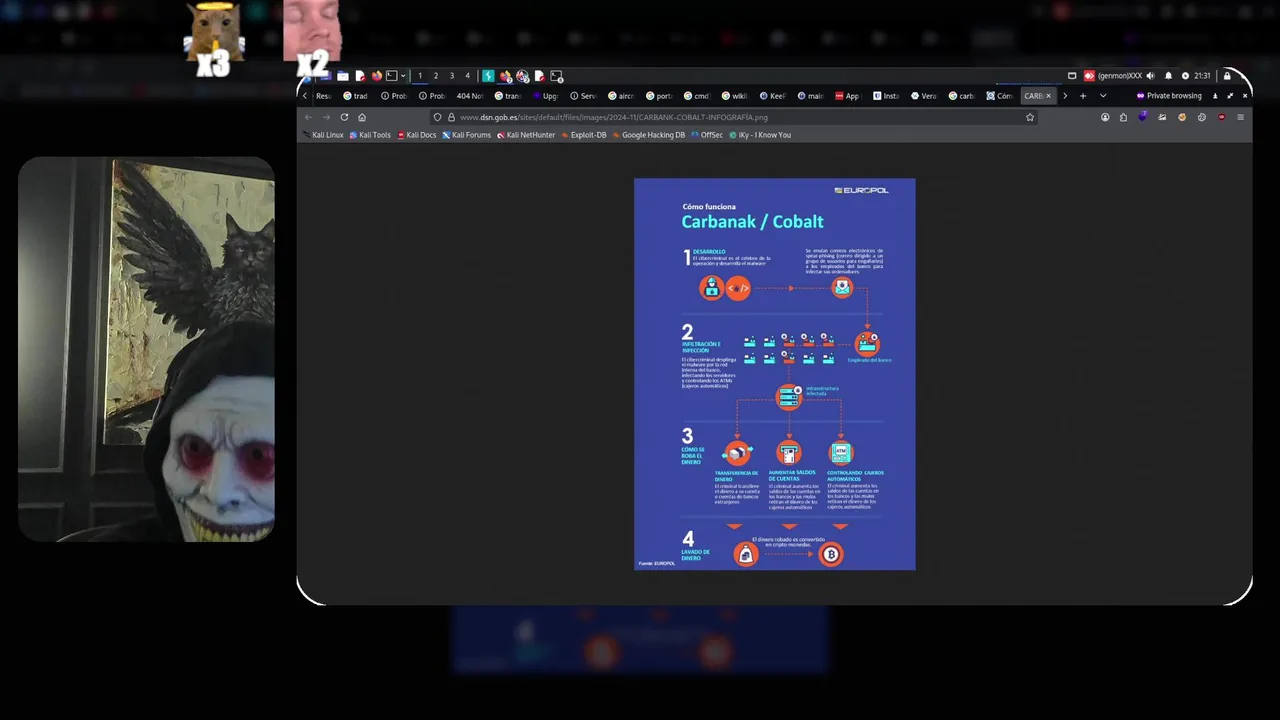This screenshot has width=1280, height=720.
Task: Switch to the 'cmd' tab
Action: pos(697,96)
